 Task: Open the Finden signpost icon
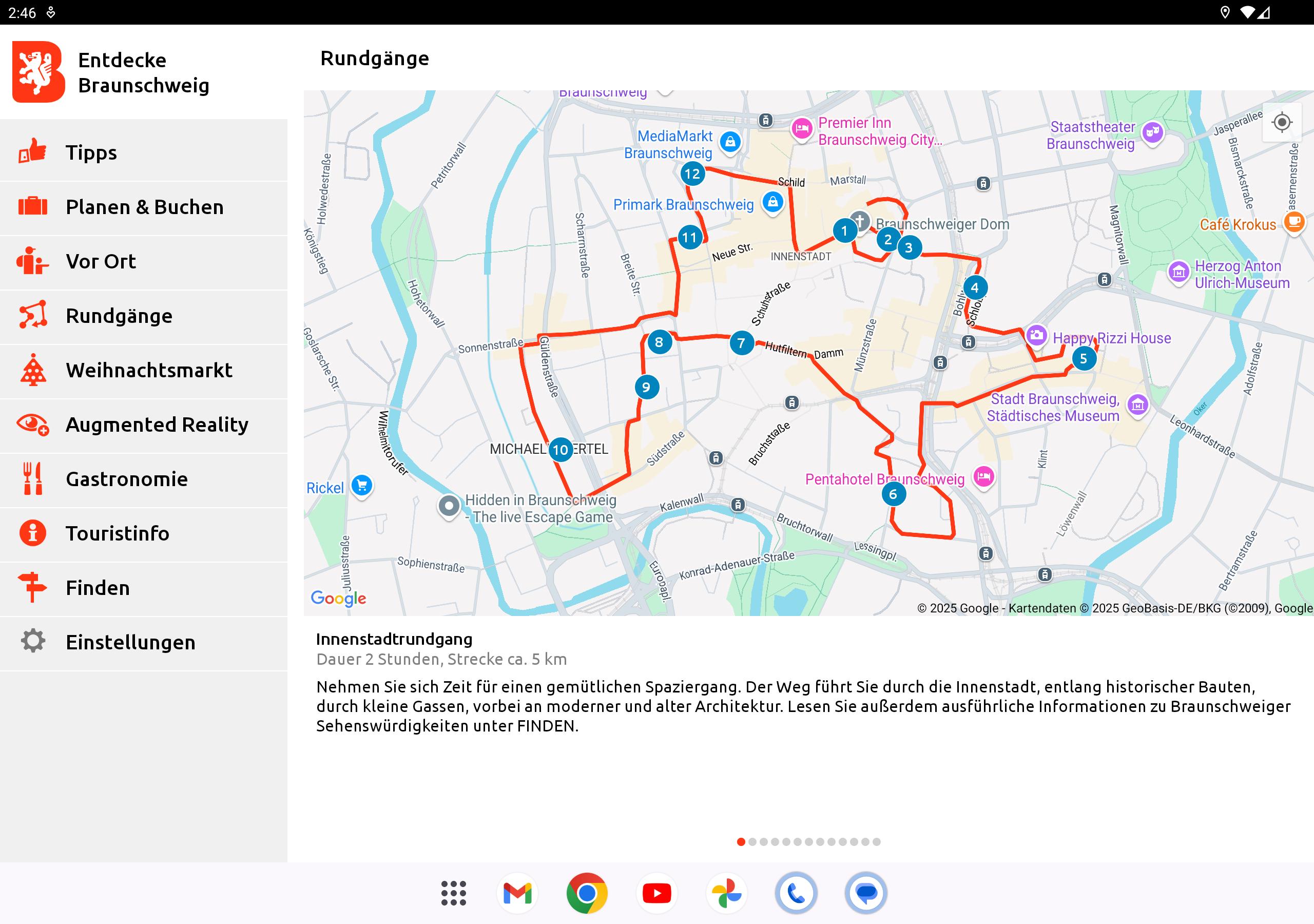tap(33, 587)
